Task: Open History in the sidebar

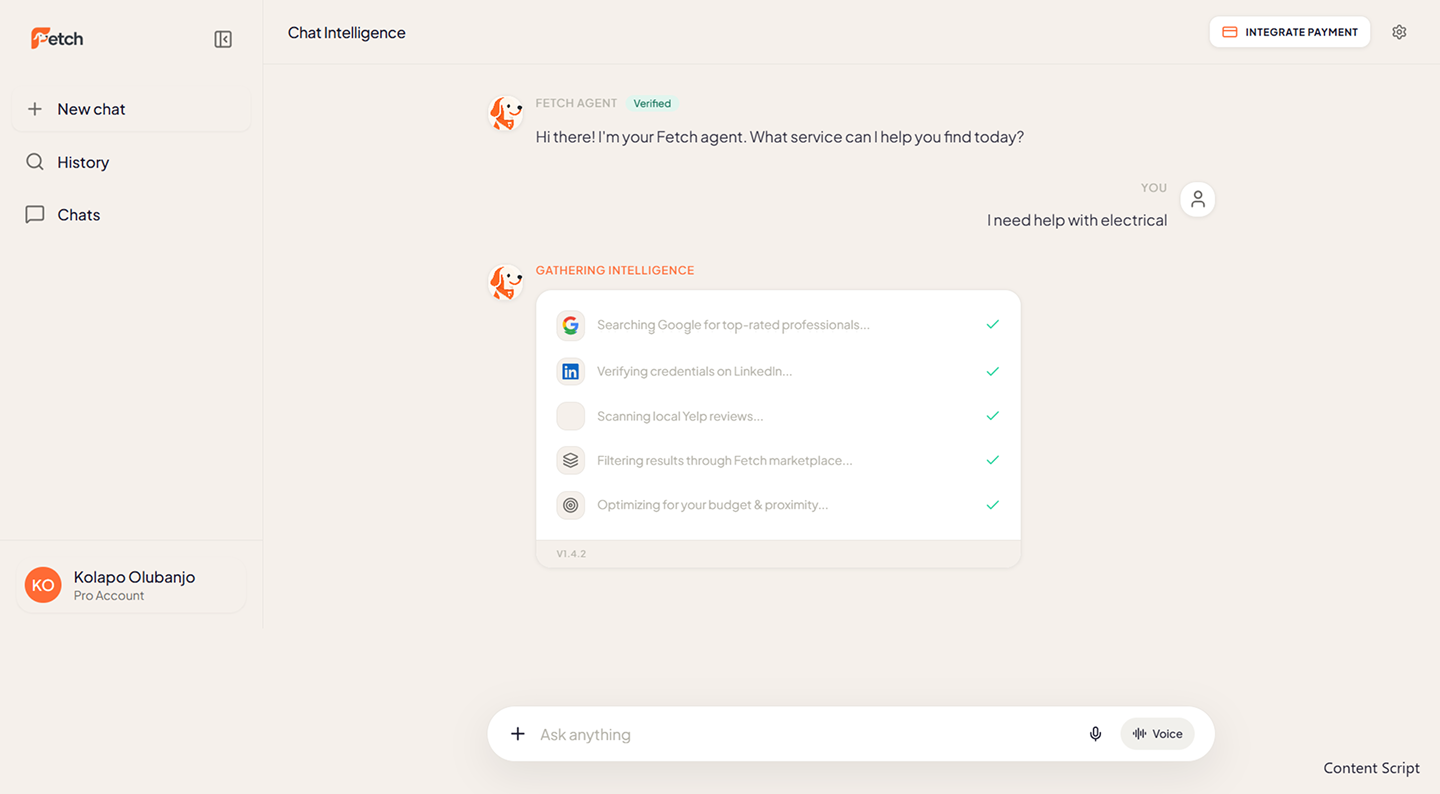Action: coord(131,162)
